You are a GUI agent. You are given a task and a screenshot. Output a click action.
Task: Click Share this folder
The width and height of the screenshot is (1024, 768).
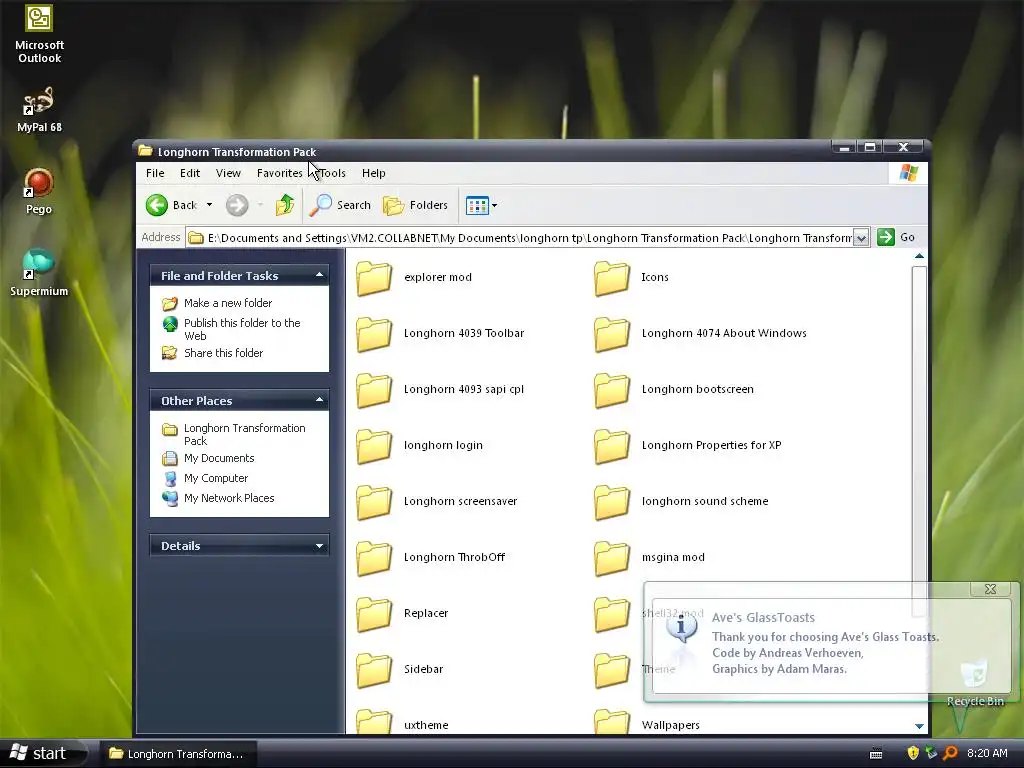(x=213, y=353)
